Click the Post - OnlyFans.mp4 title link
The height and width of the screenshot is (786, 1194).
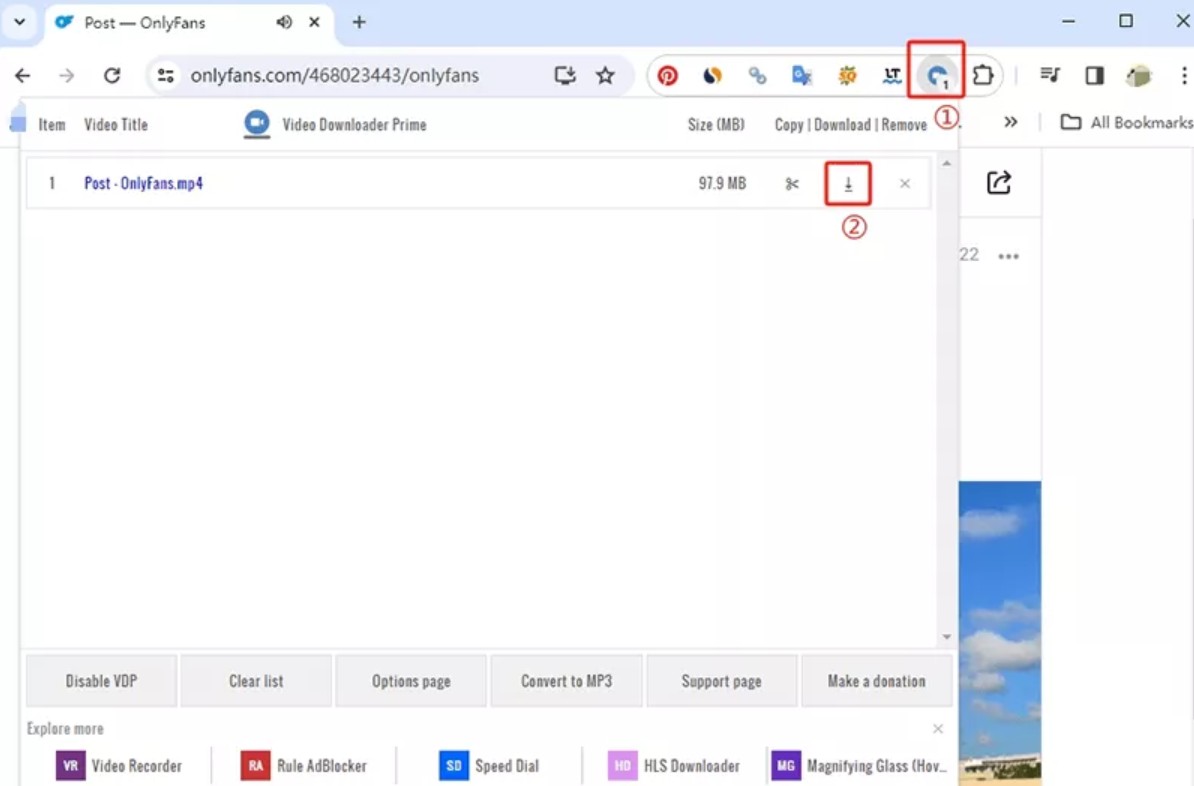143,184
